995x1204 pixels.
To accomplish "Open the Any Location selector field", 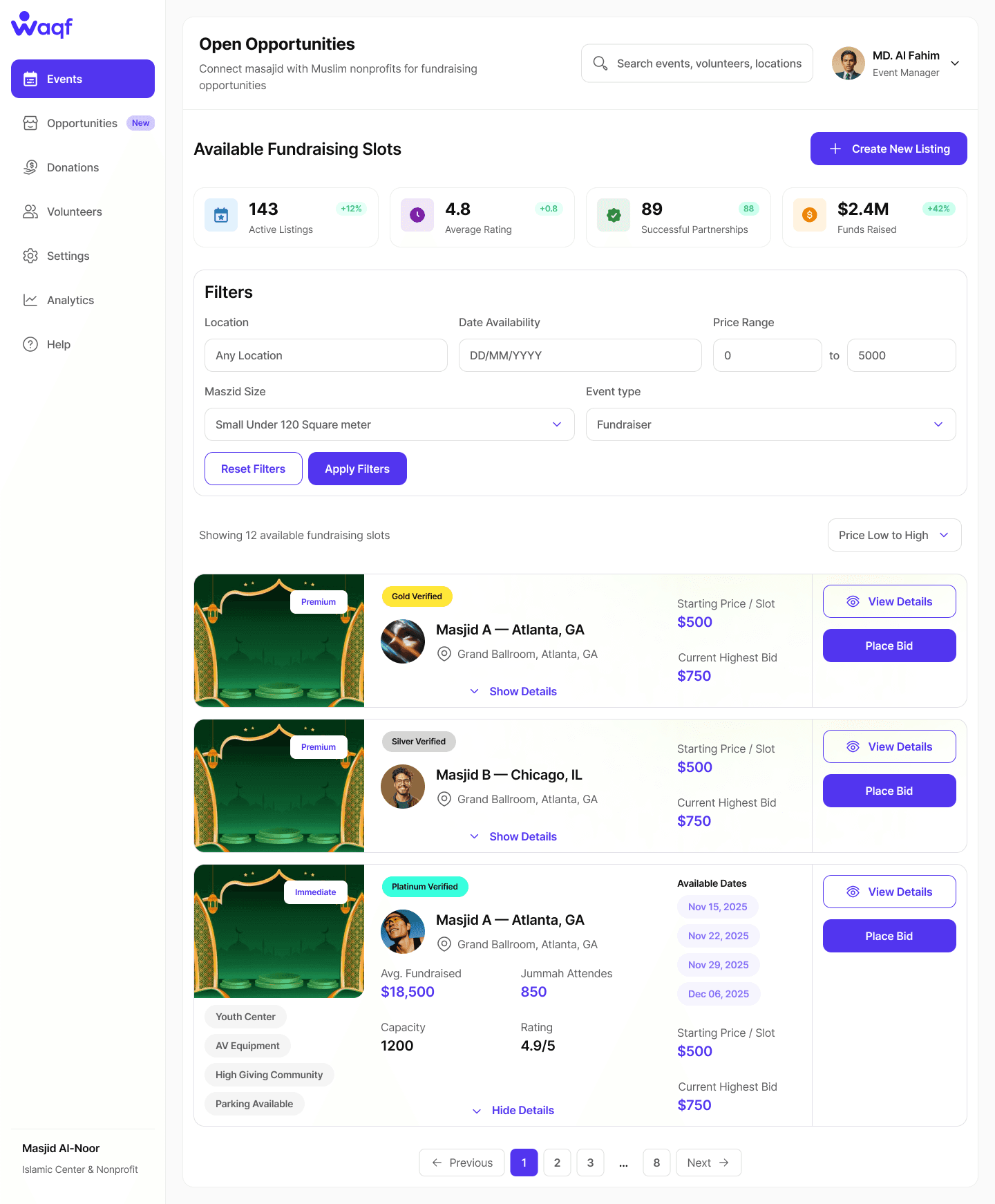I will click(x=326, y=355).
